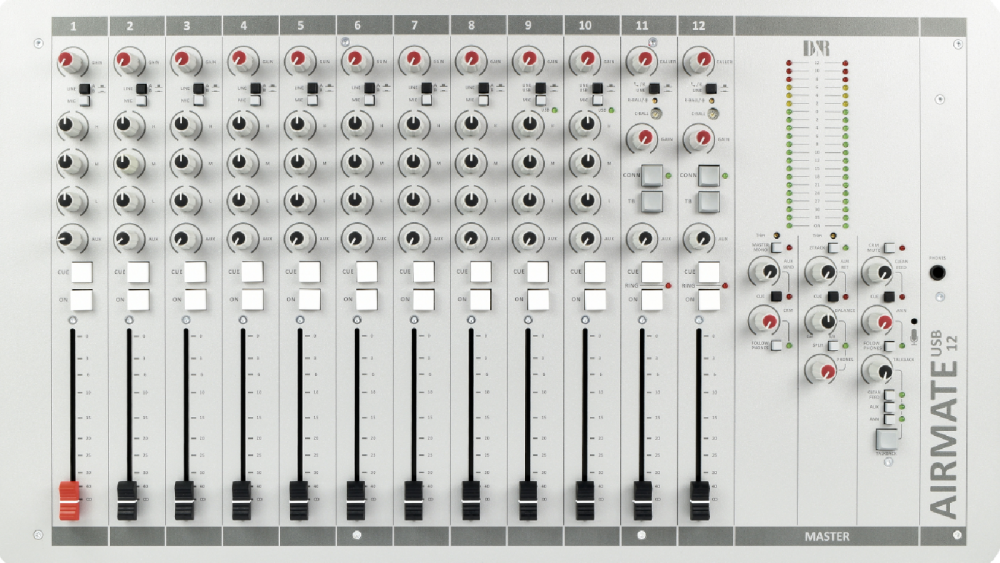Turn the channel 1 GAIN knob
The height and width of the screenshot is (563, 1000).
pos(71,61)
